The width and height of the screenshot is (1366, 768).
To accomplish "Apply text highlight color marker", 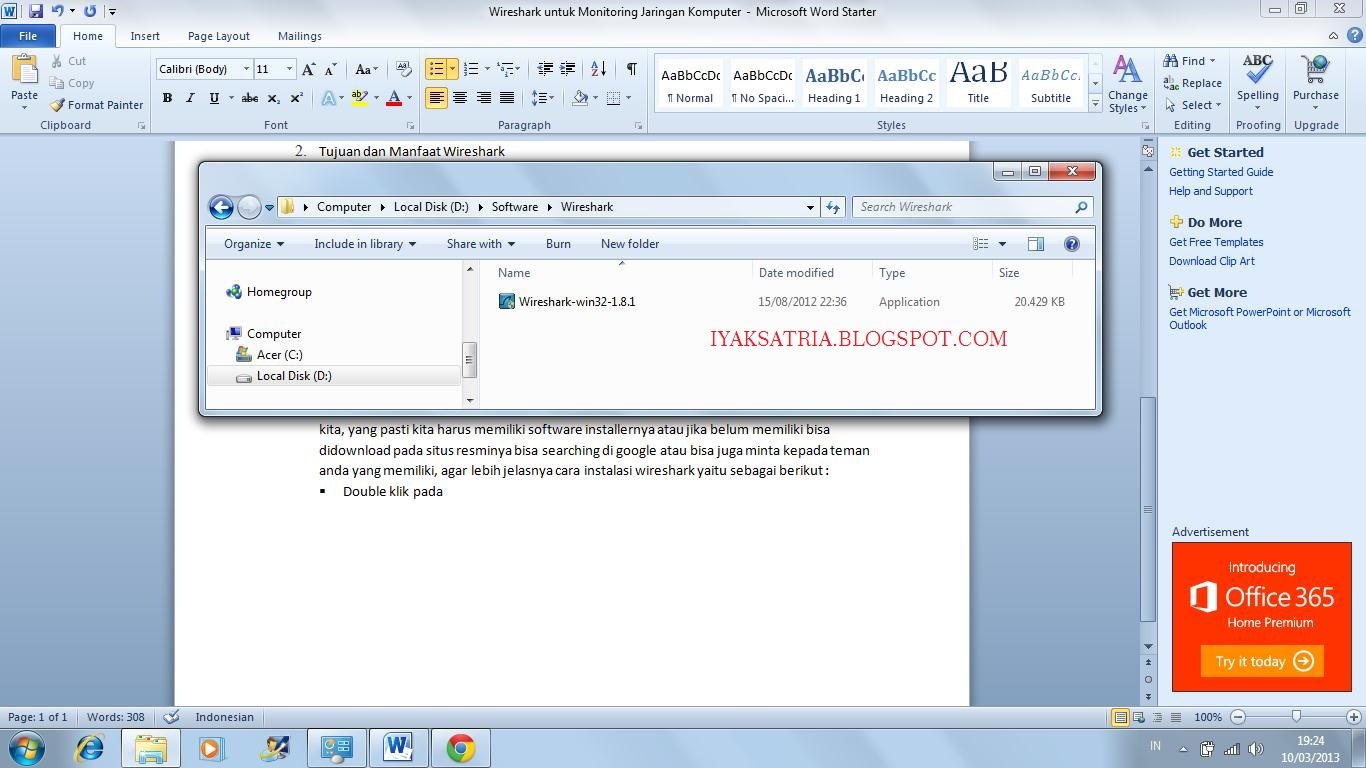I will [359, 98].
